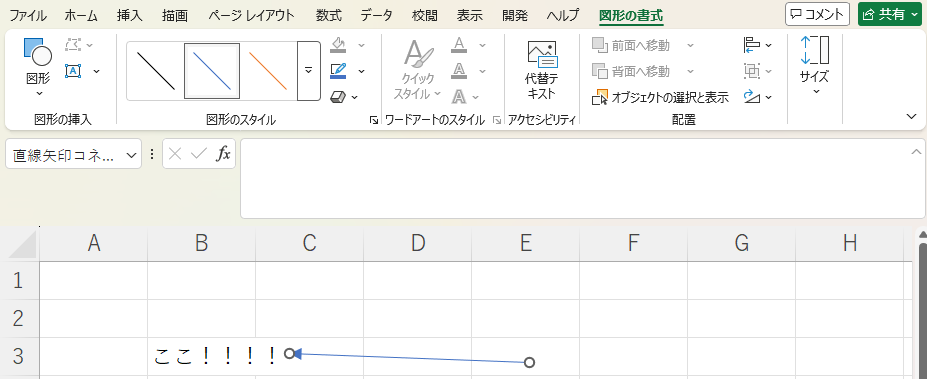Click the fx insert function icon
This screenshot has height=379, width=927.
(x=223, y=154)
